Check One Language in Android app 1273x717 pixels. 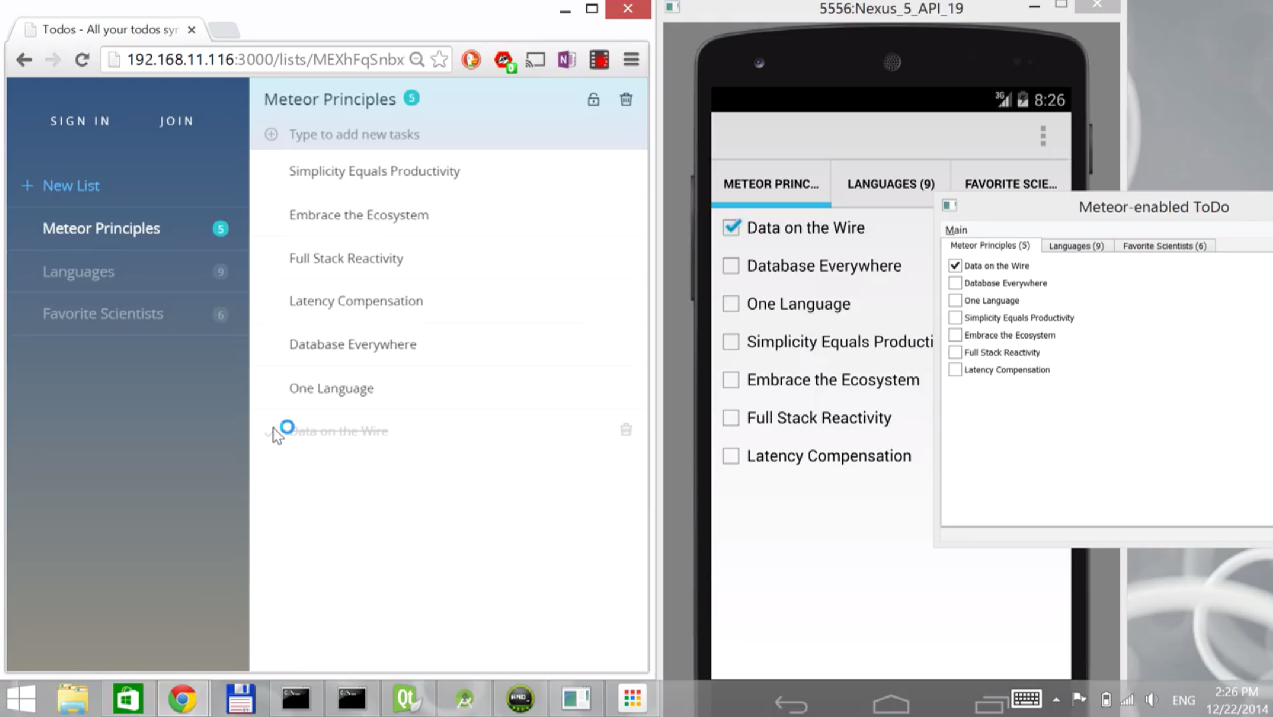tap(731, 304)
